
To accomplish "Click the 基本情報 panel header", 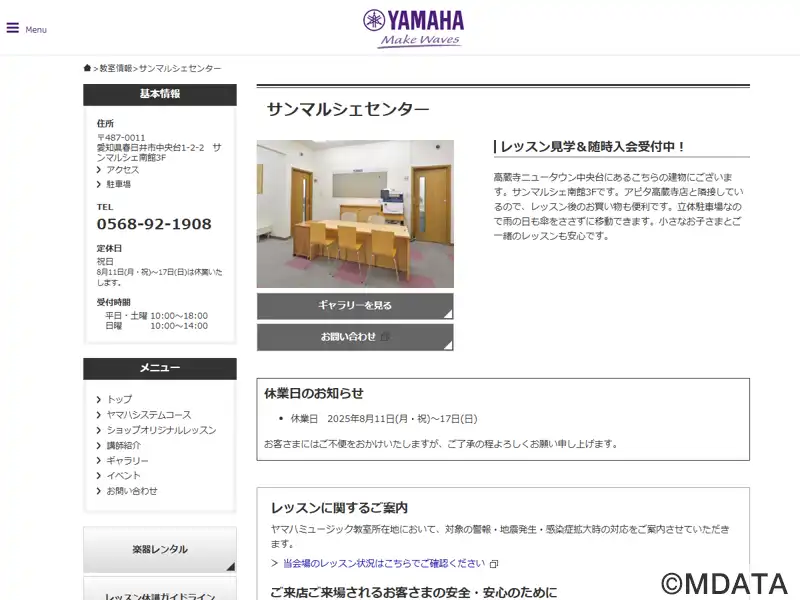I will [160, 94].
